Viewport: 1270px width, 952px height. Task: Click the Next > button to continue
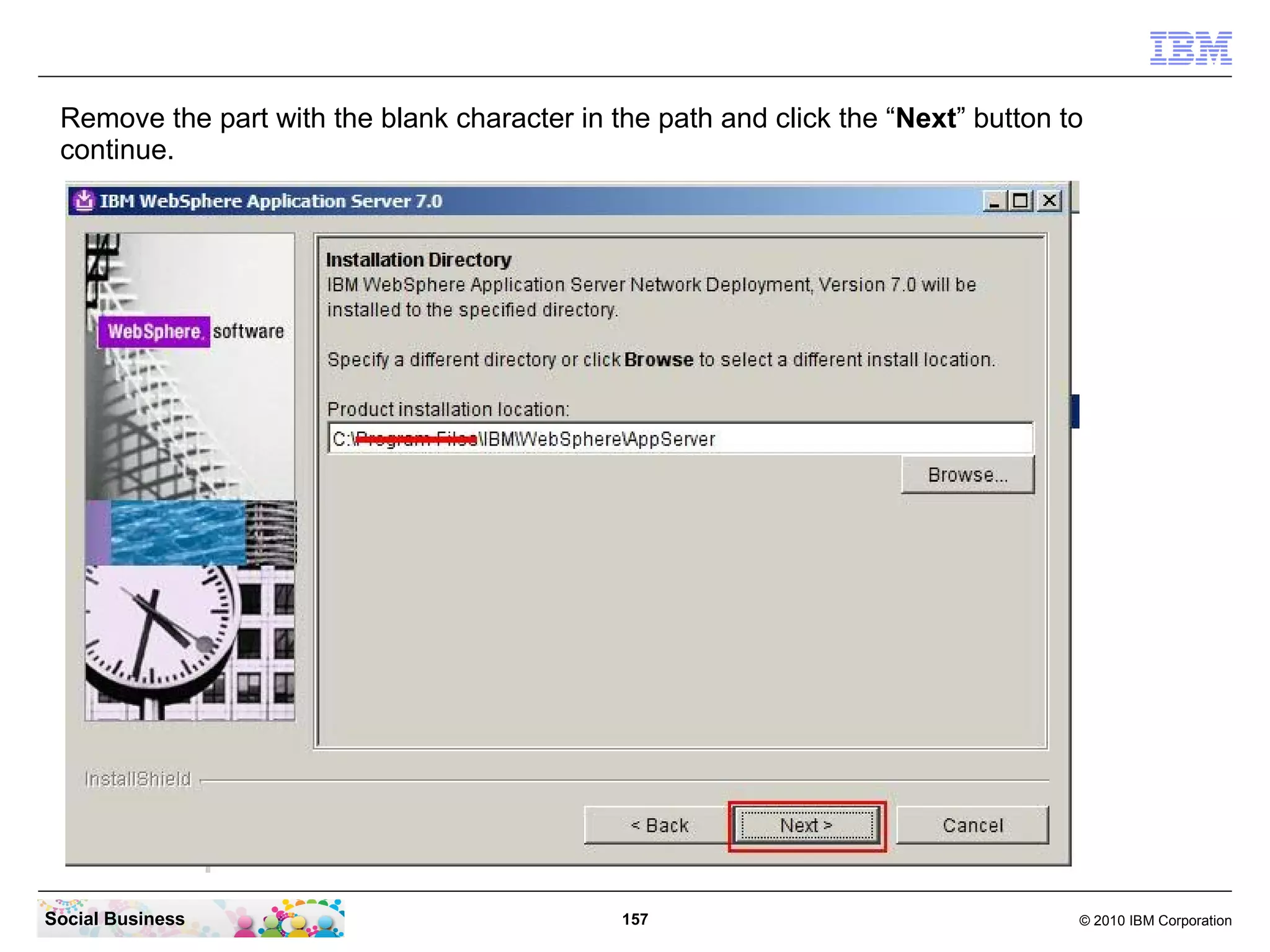807,826
